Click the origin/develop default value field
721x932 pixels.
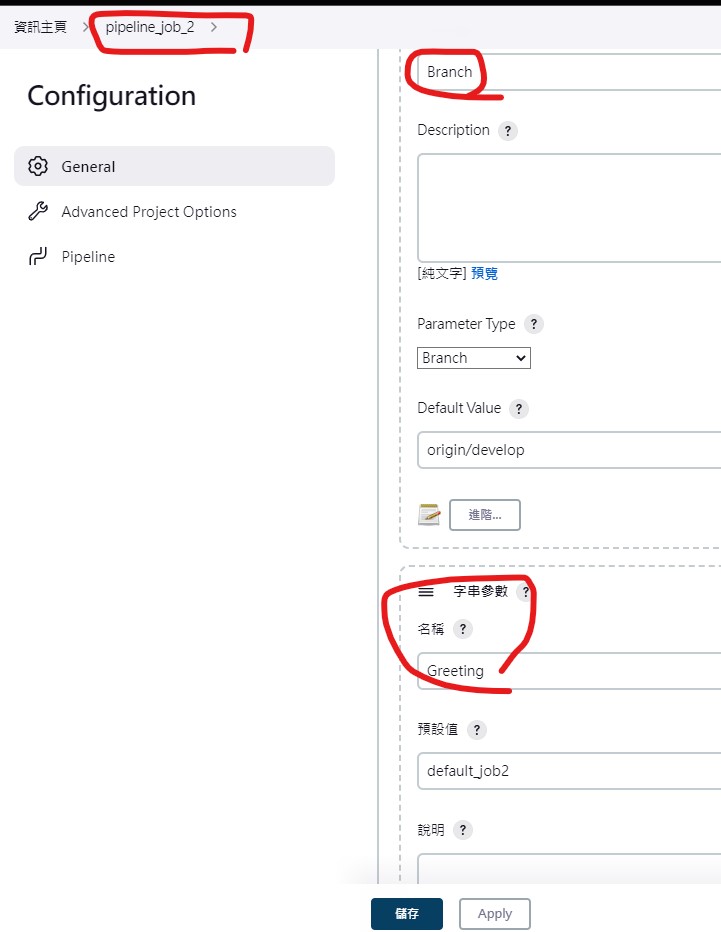pyautogui.click(x=569, y=450)
